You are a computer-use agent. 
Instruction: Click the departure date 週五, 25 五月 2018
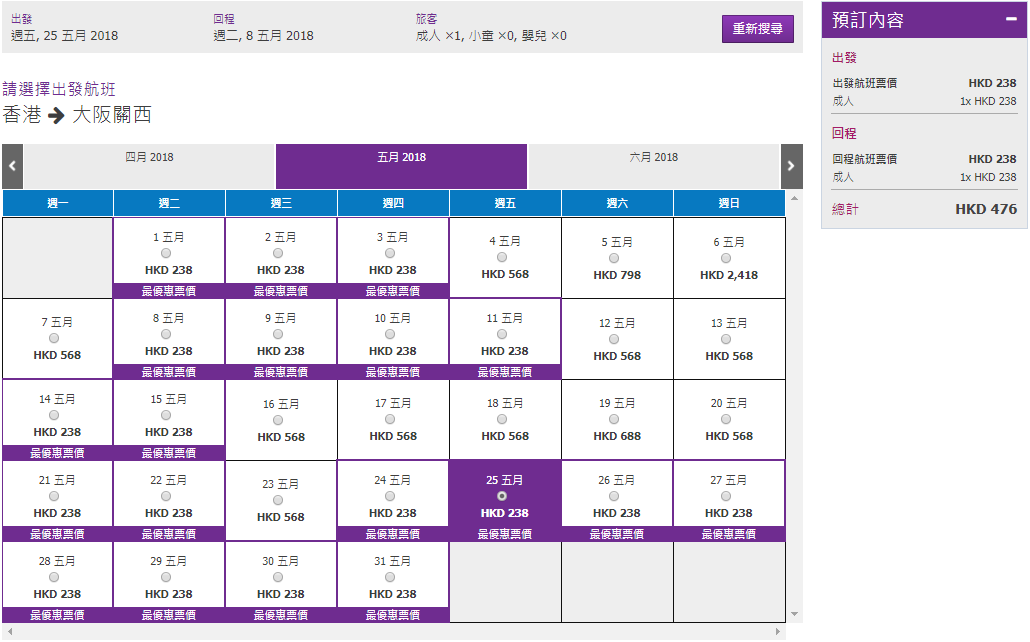coord(64,35)
